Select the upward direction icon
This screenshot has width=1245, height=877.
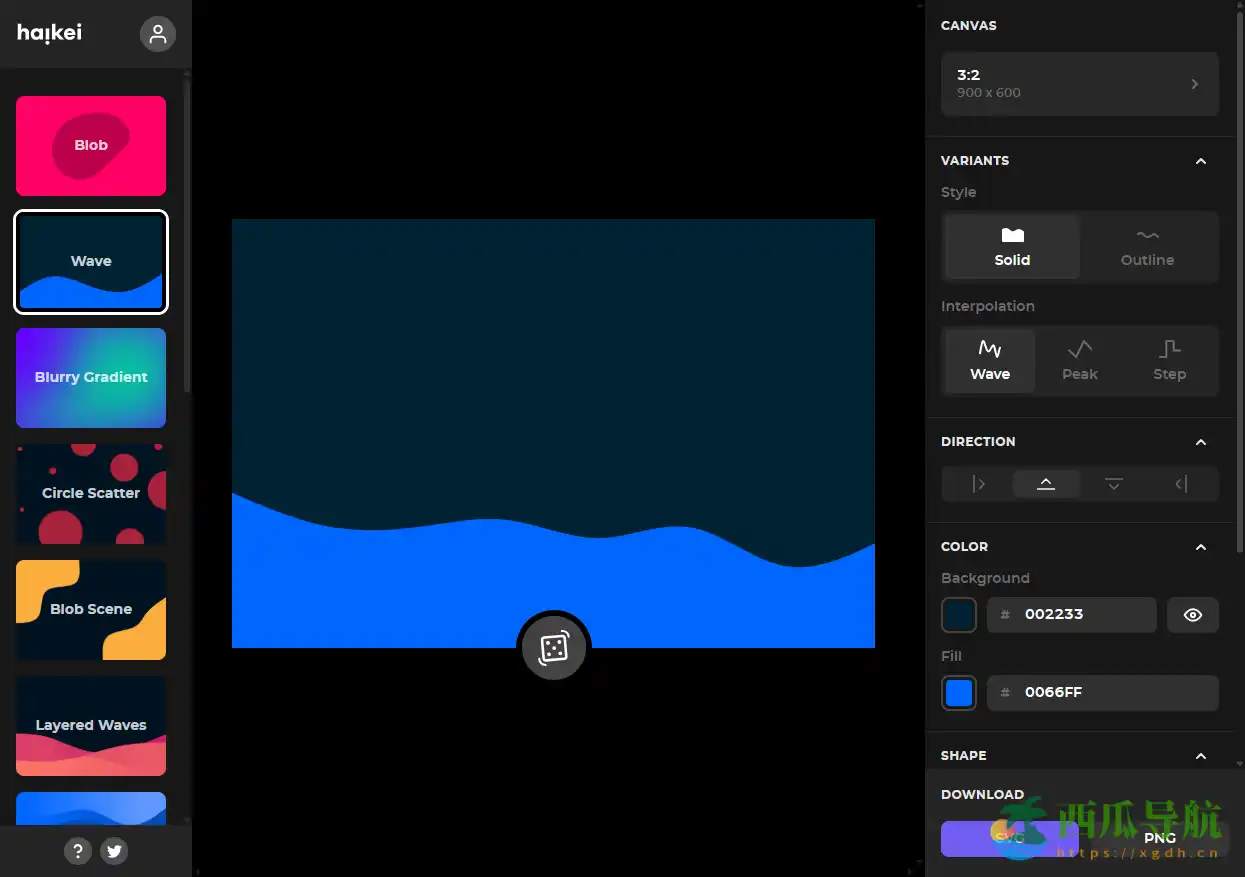point(1046,484)
